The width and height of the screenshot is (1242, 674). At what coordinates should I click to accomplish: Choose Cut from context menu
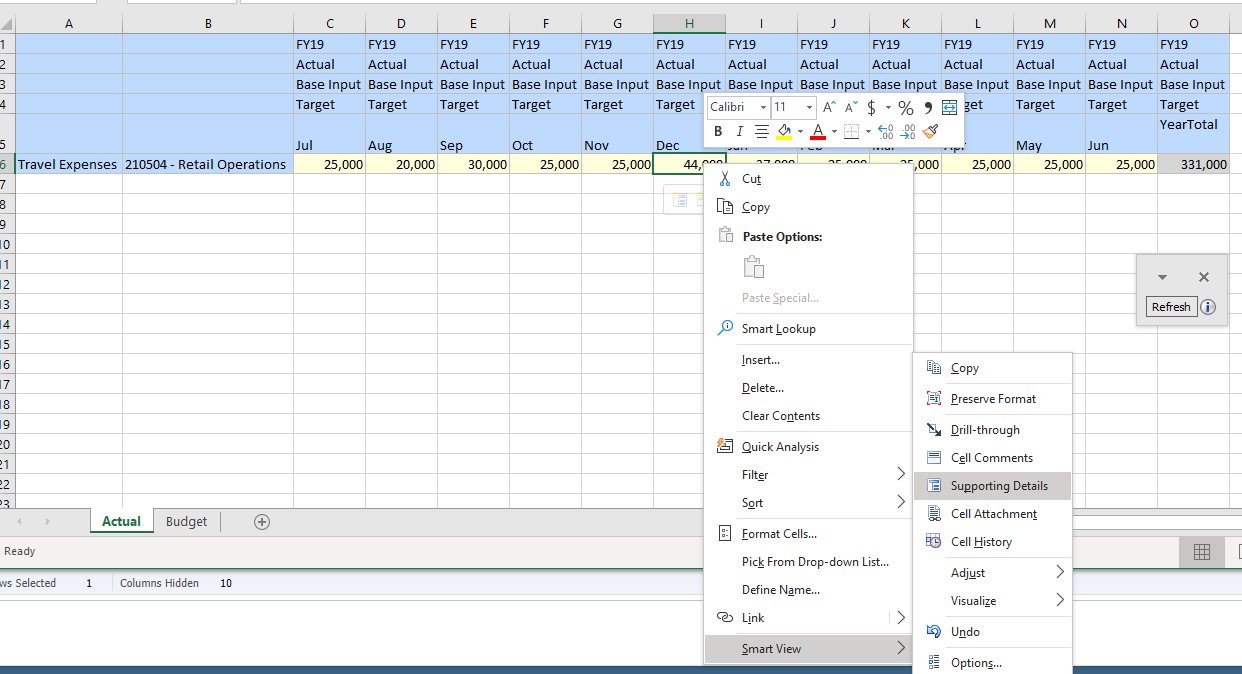tap(808, 179)
